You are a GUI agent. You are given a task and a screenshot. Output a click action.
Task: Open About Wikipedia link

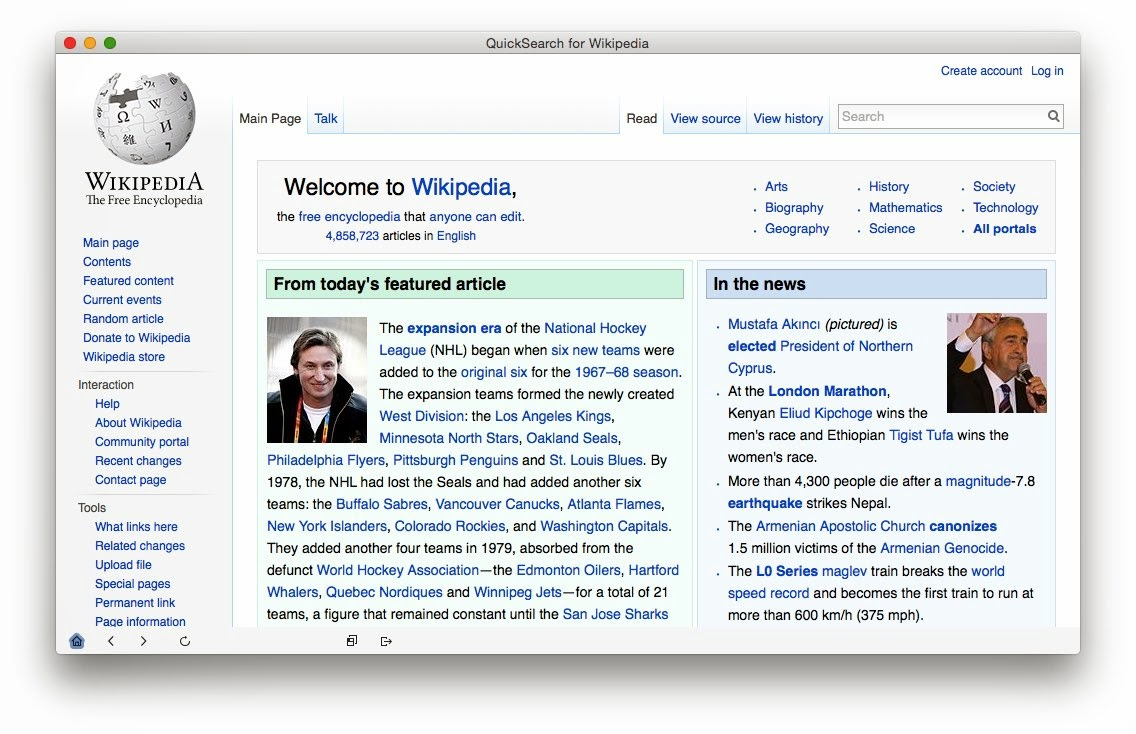click(138, 422)
